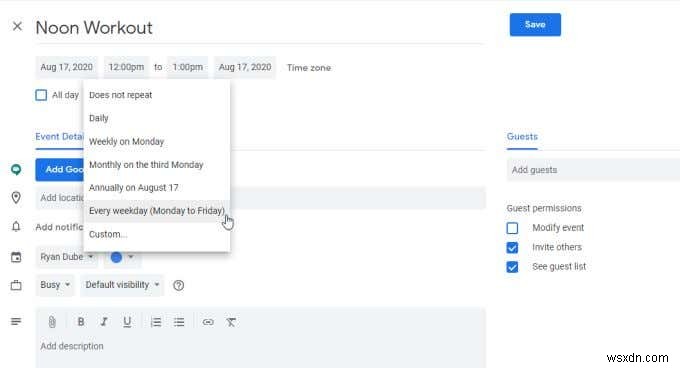The image size is (680, 368).
Task: Change the 1:00pm end time
Action: [x=187, y=67]
